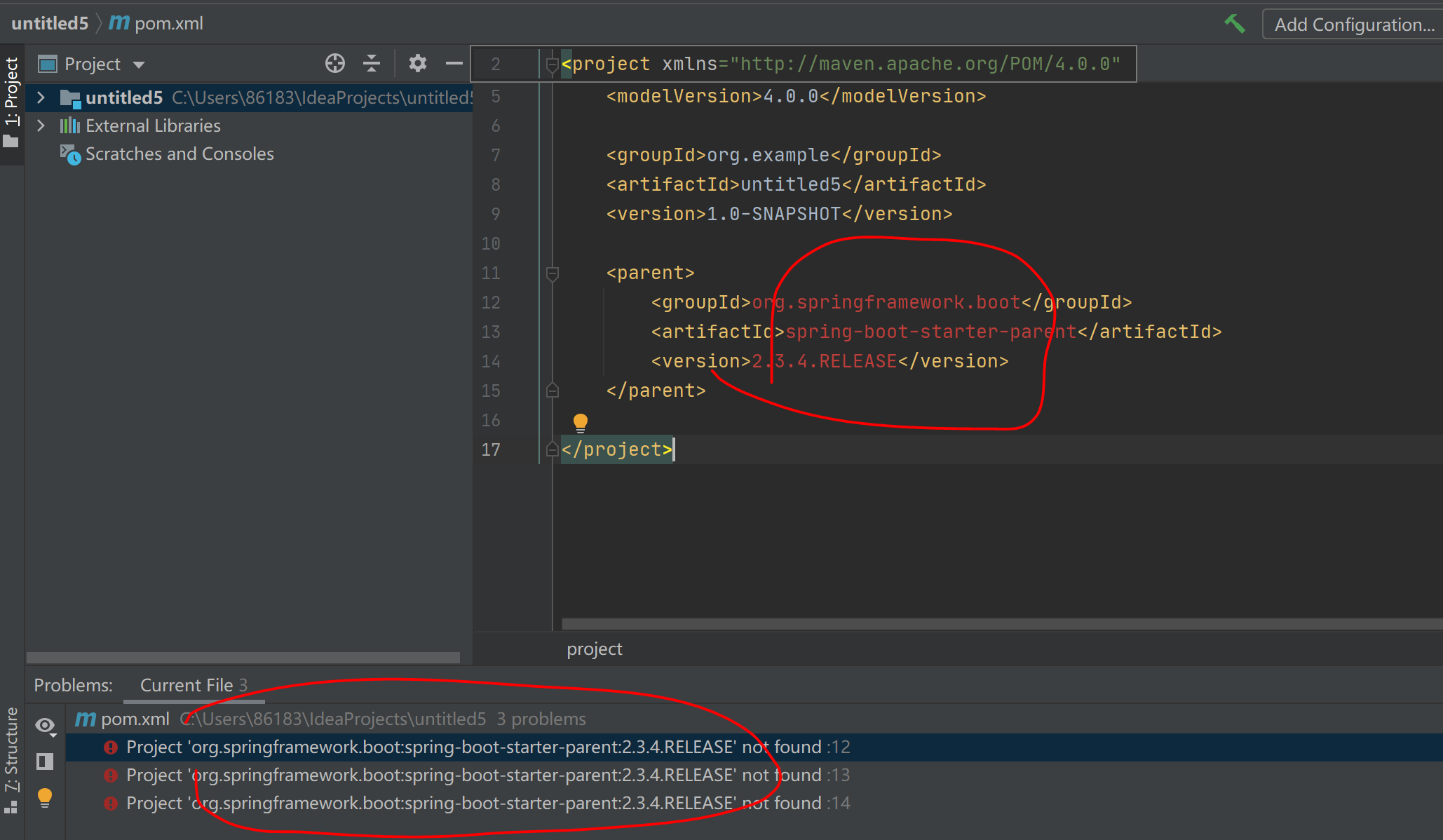Open Project panel settings gear
This screenshot has height=840, width=1443.
(418, 64)
